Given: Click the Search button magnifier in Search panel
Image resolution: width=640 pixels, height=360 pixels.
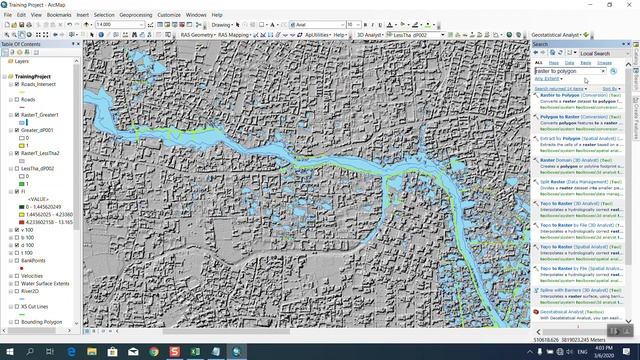Looking at the screenshot, I should tap(613, 71).
